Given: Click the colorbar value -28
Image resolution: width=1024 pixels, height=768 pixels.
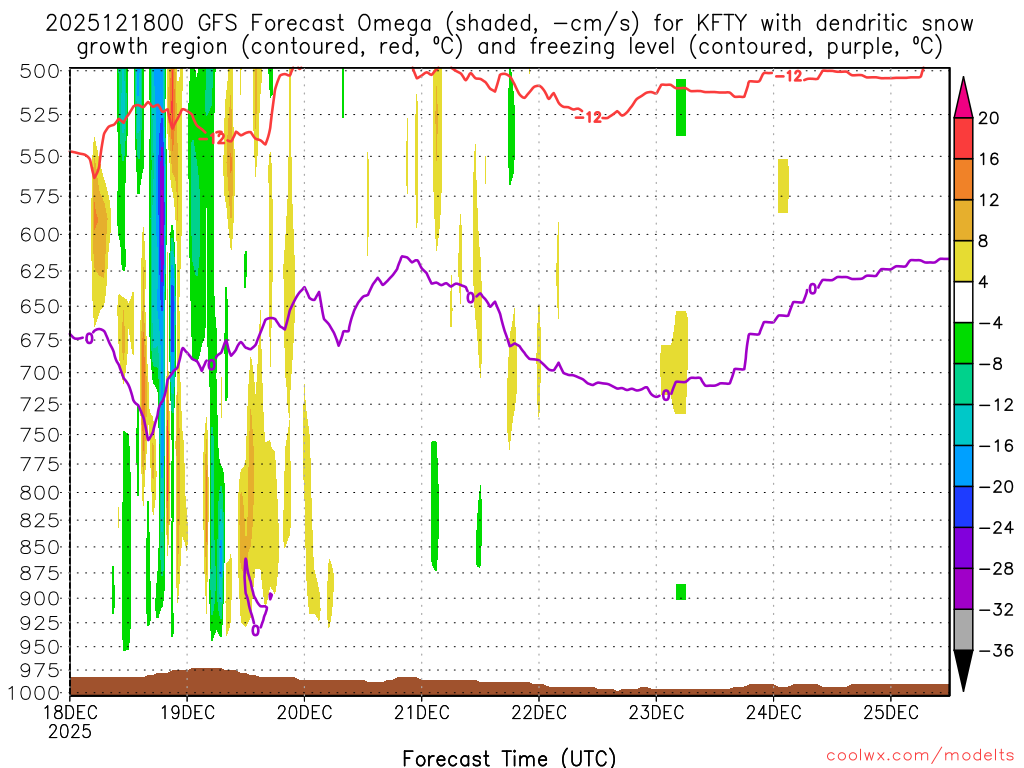Looking at the screenshot, I should pos(996,569).
